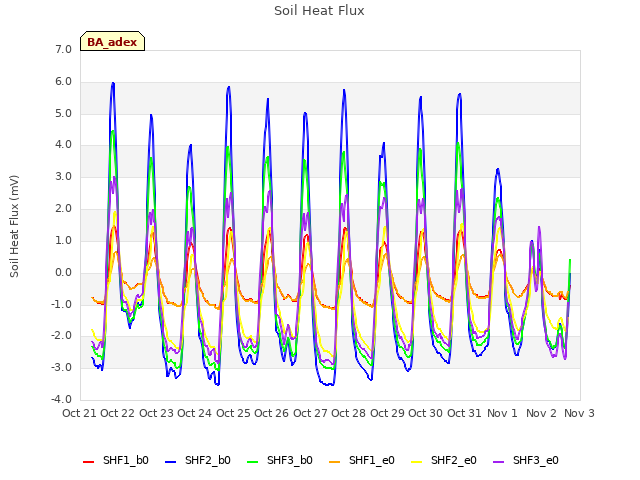Click the Oct 22 x-axis tick label

tap(118, 413)
